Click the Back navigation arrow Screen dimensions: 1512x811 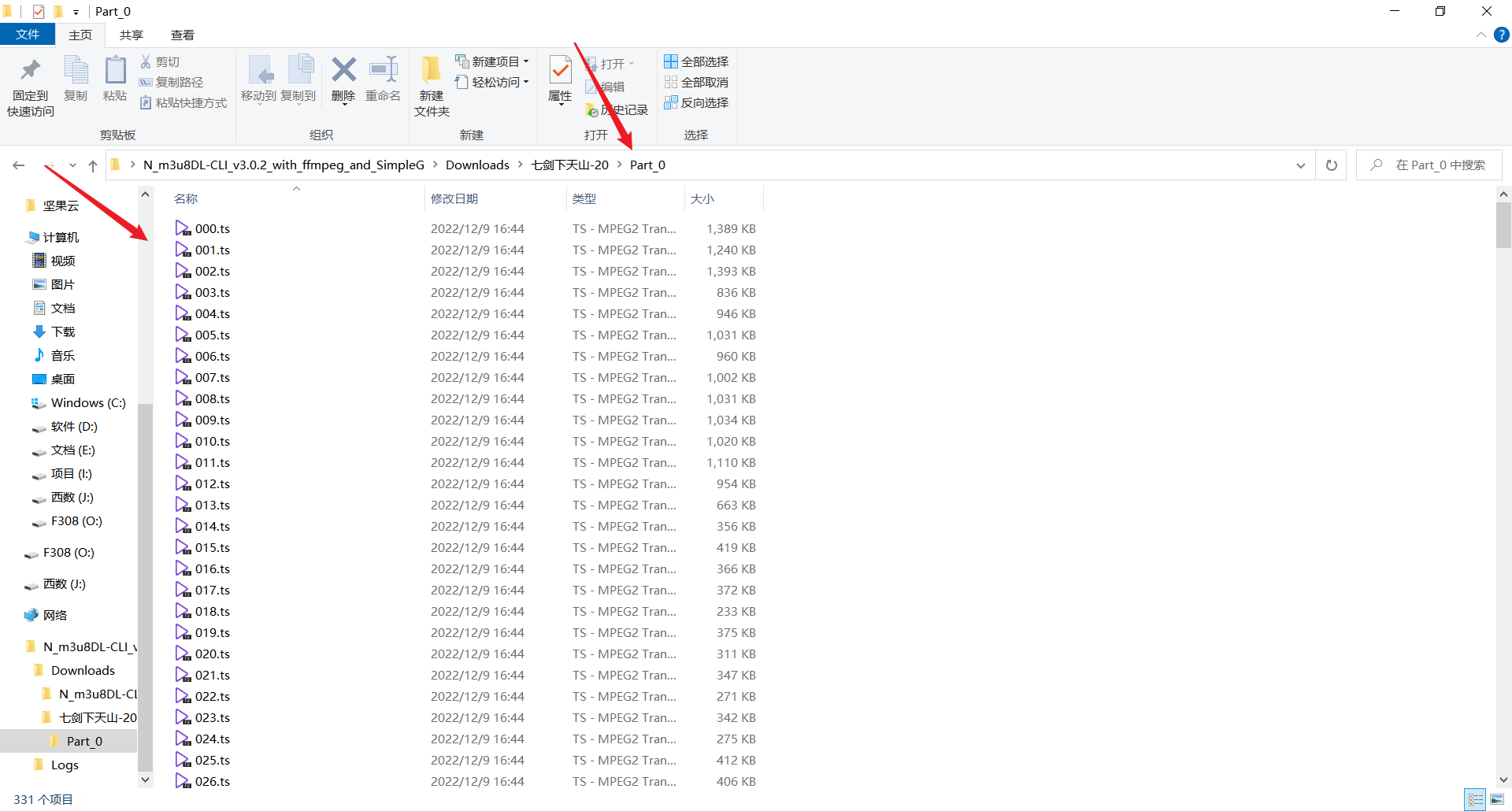(x=19, y=165)
